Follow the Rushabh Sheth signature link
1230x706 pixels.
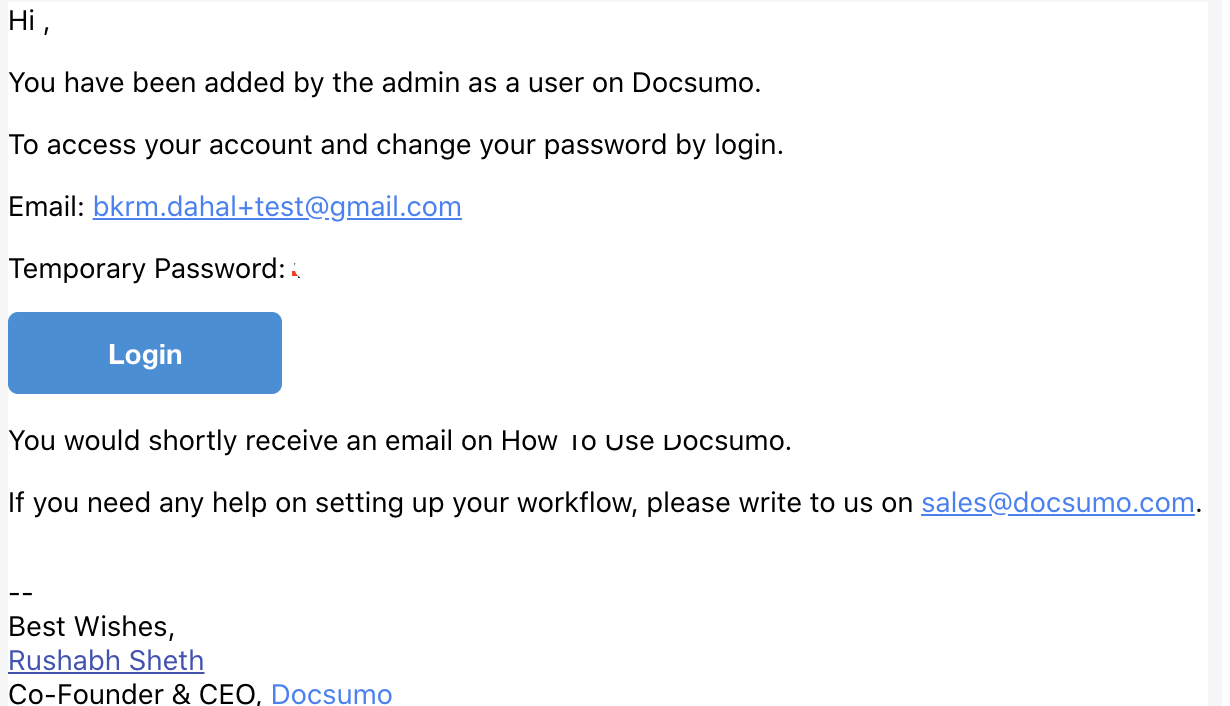(106, 661)
